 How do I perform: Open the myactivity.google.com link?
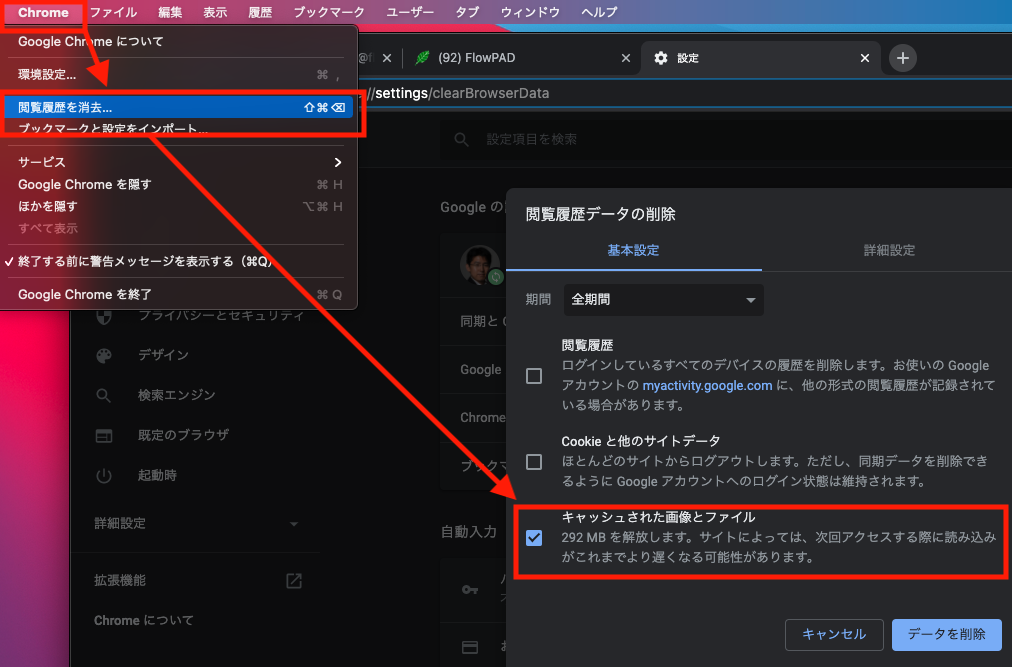pos(707,385)
